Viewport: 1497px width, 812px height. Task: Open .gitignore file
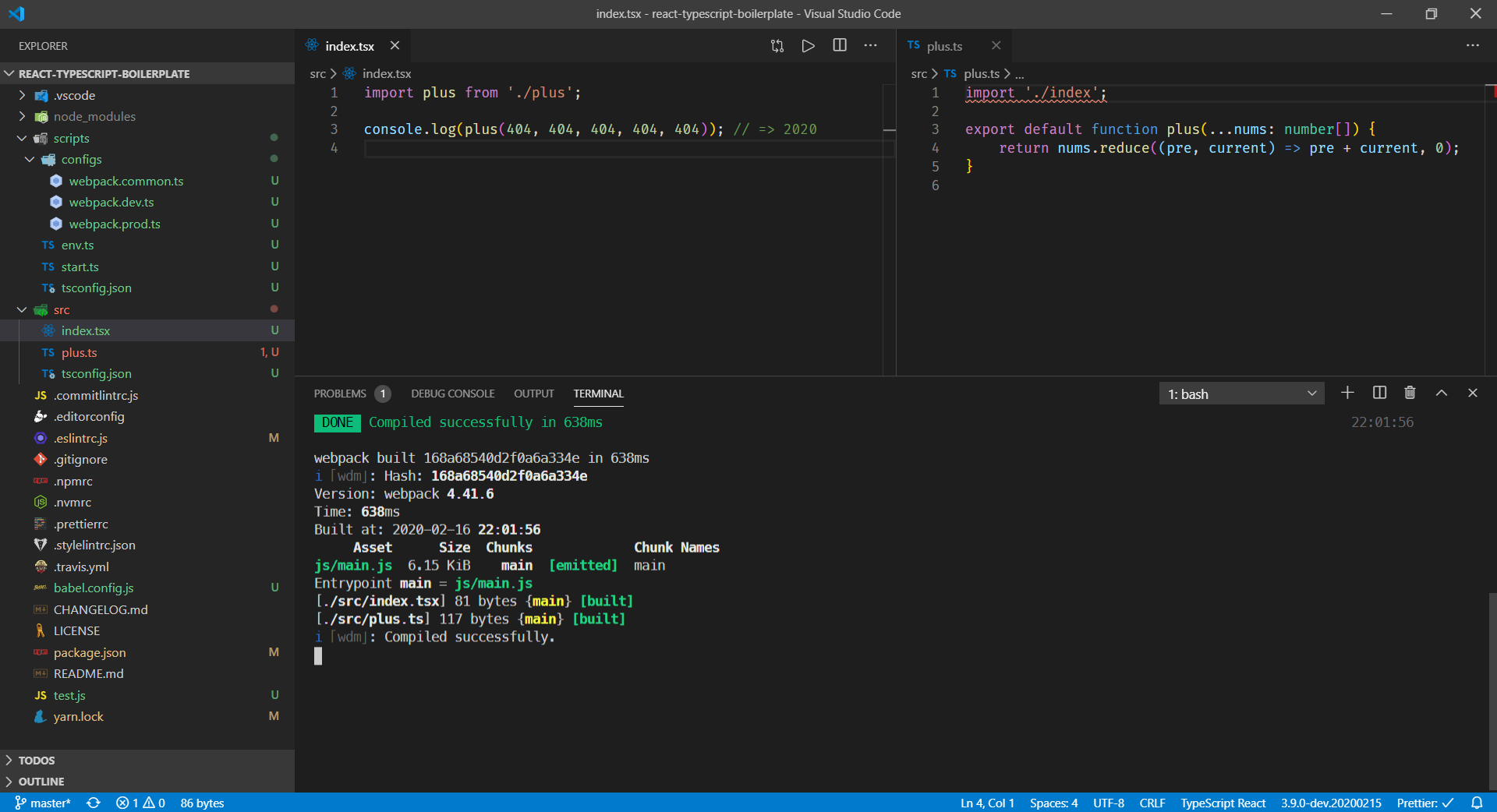click(x=147, y=459)
